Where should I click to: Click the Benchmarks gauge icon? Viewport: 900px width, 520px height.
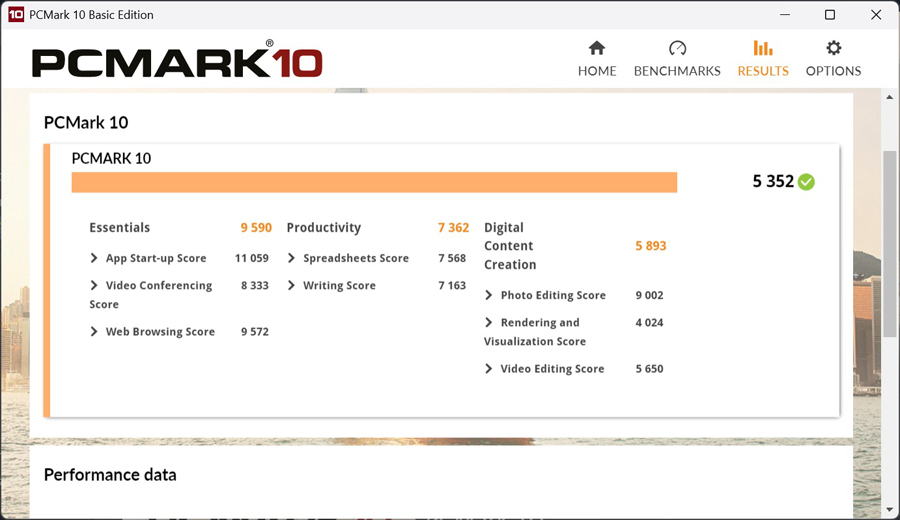[677, 48]
